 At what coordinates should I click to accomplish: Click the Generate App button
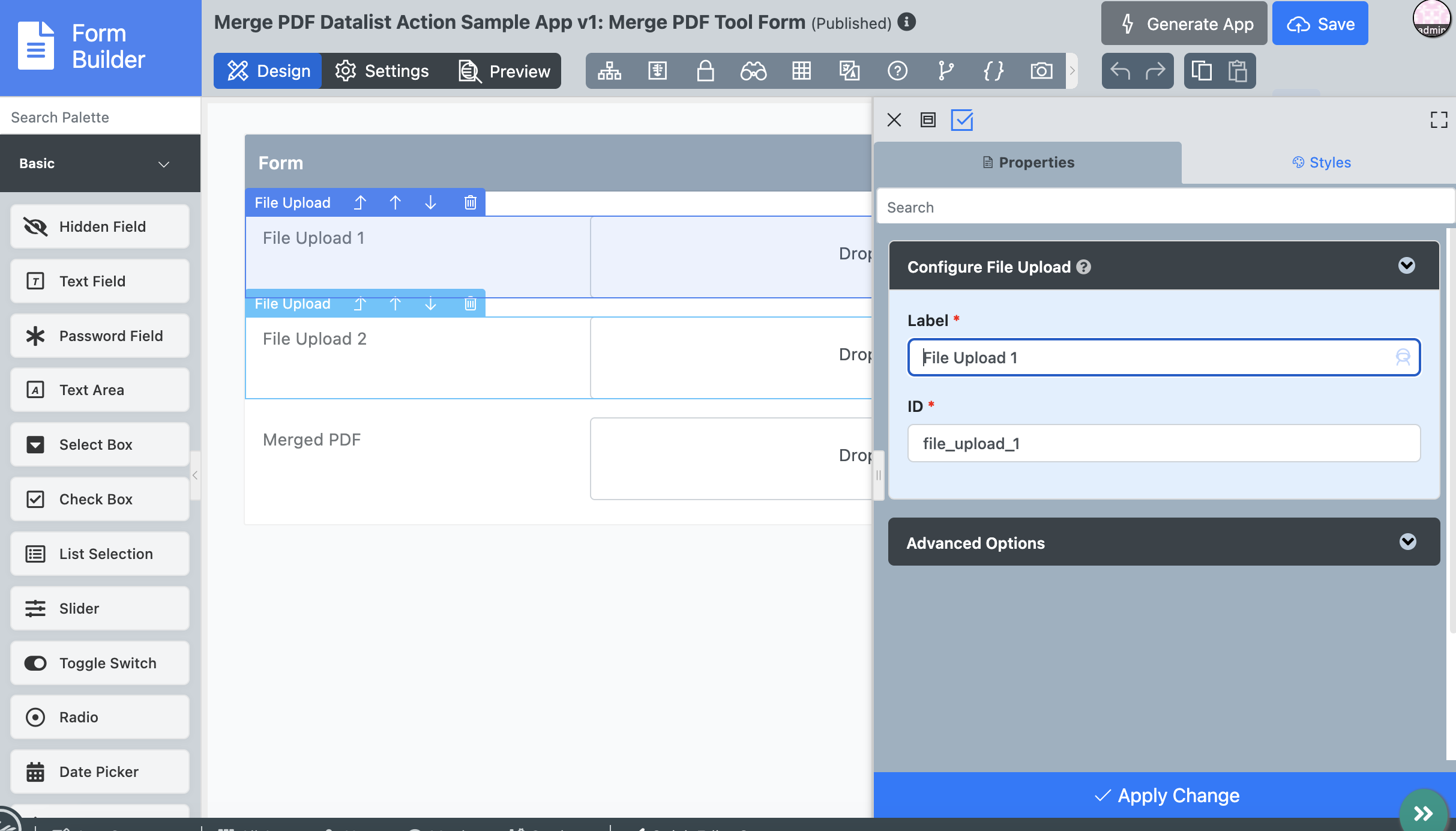(x=1184, y=24)
